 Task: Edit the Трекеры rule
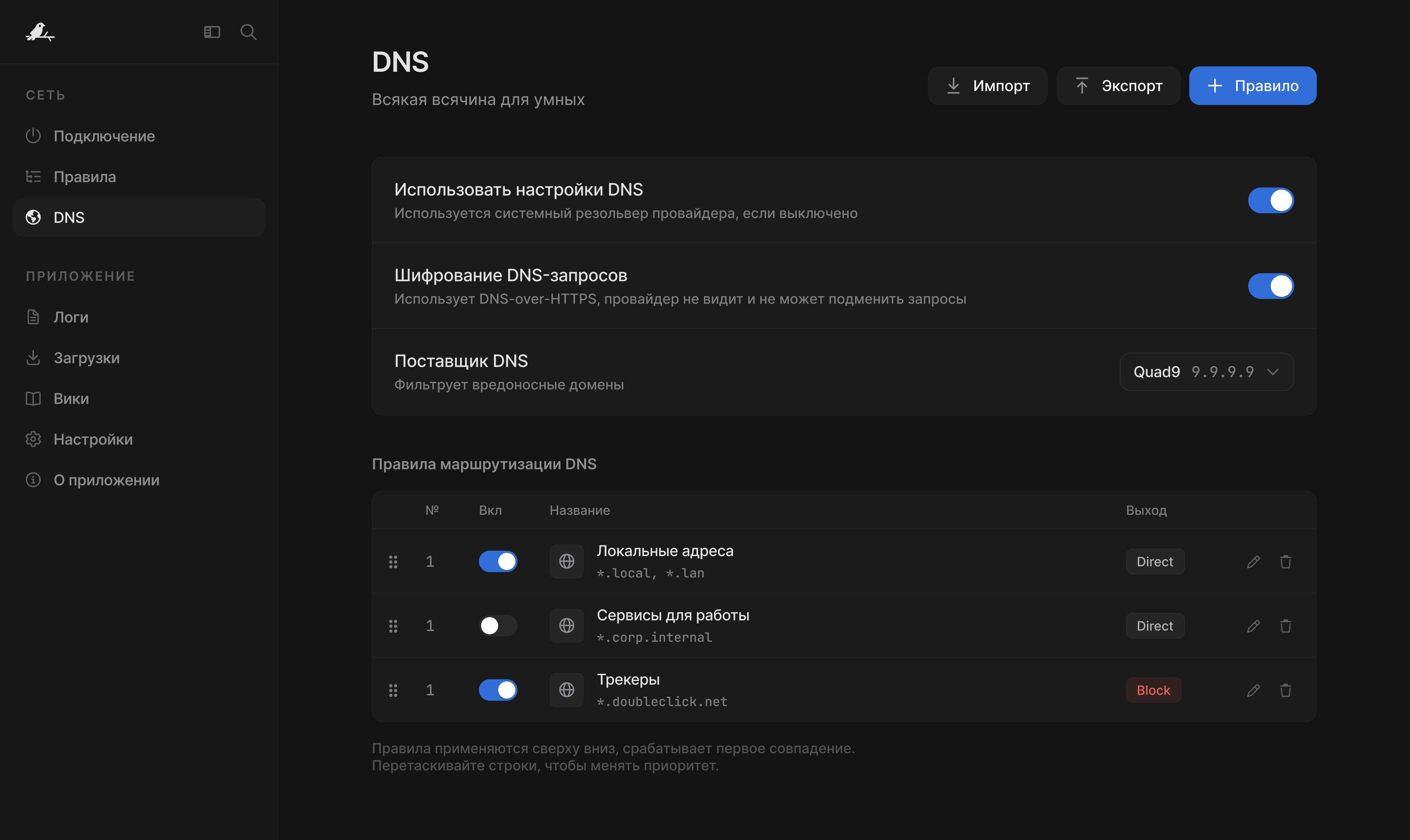(x=1253, y=690)
